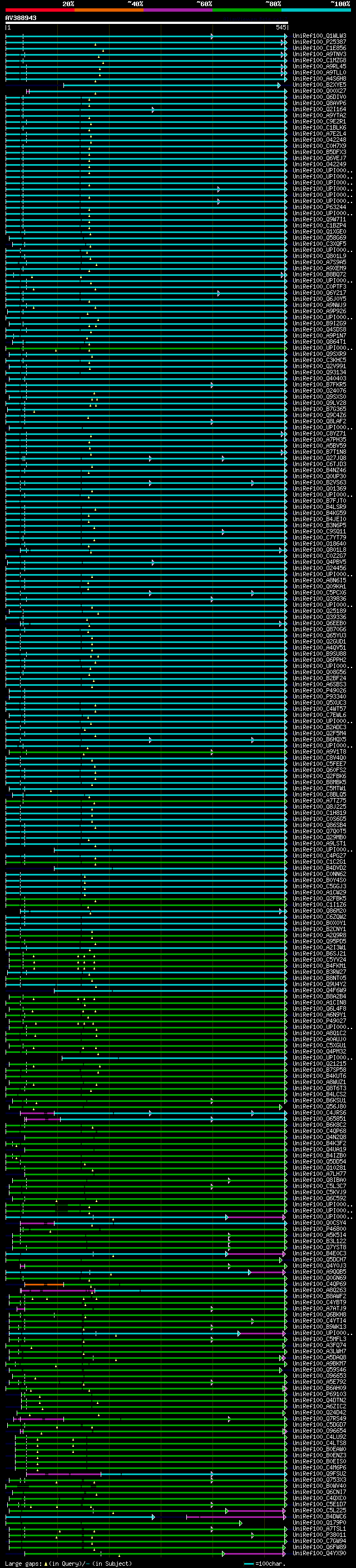Open hit UniRef100_C4QP69

click(x=319, y=1284)
